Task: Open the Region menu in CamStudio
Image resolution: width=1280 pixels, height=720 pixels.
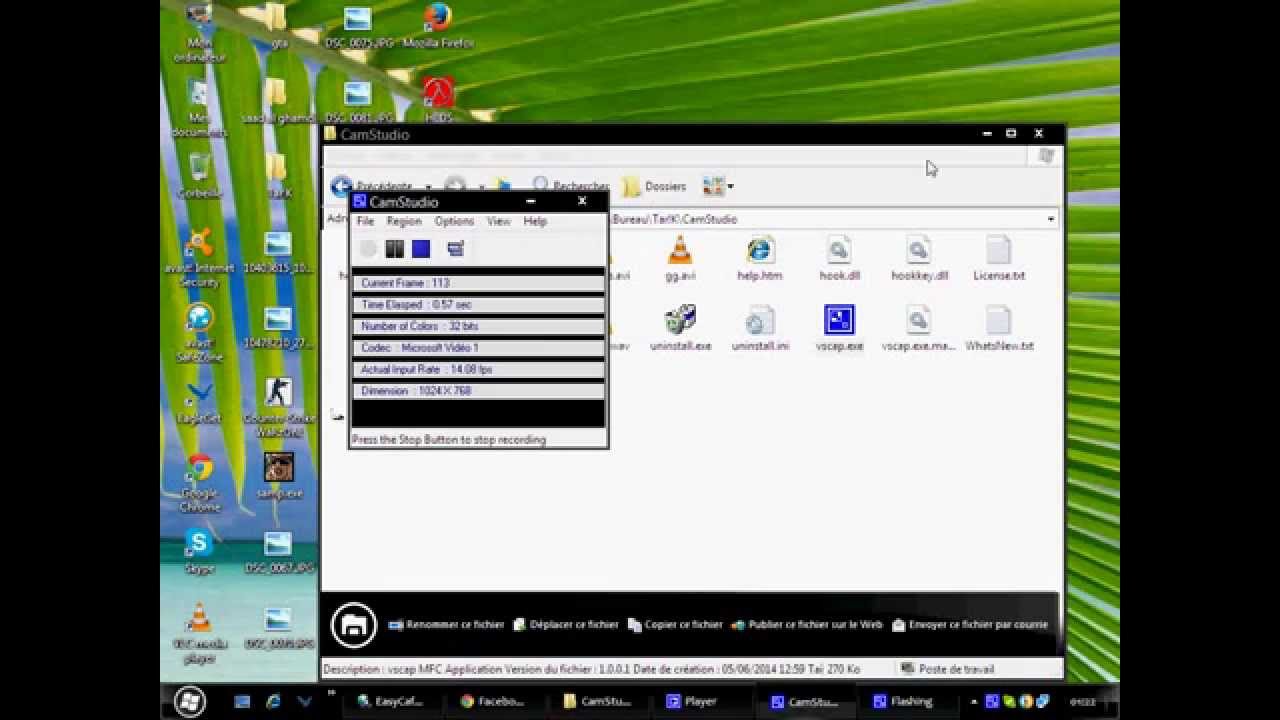Action: point(404,221)
